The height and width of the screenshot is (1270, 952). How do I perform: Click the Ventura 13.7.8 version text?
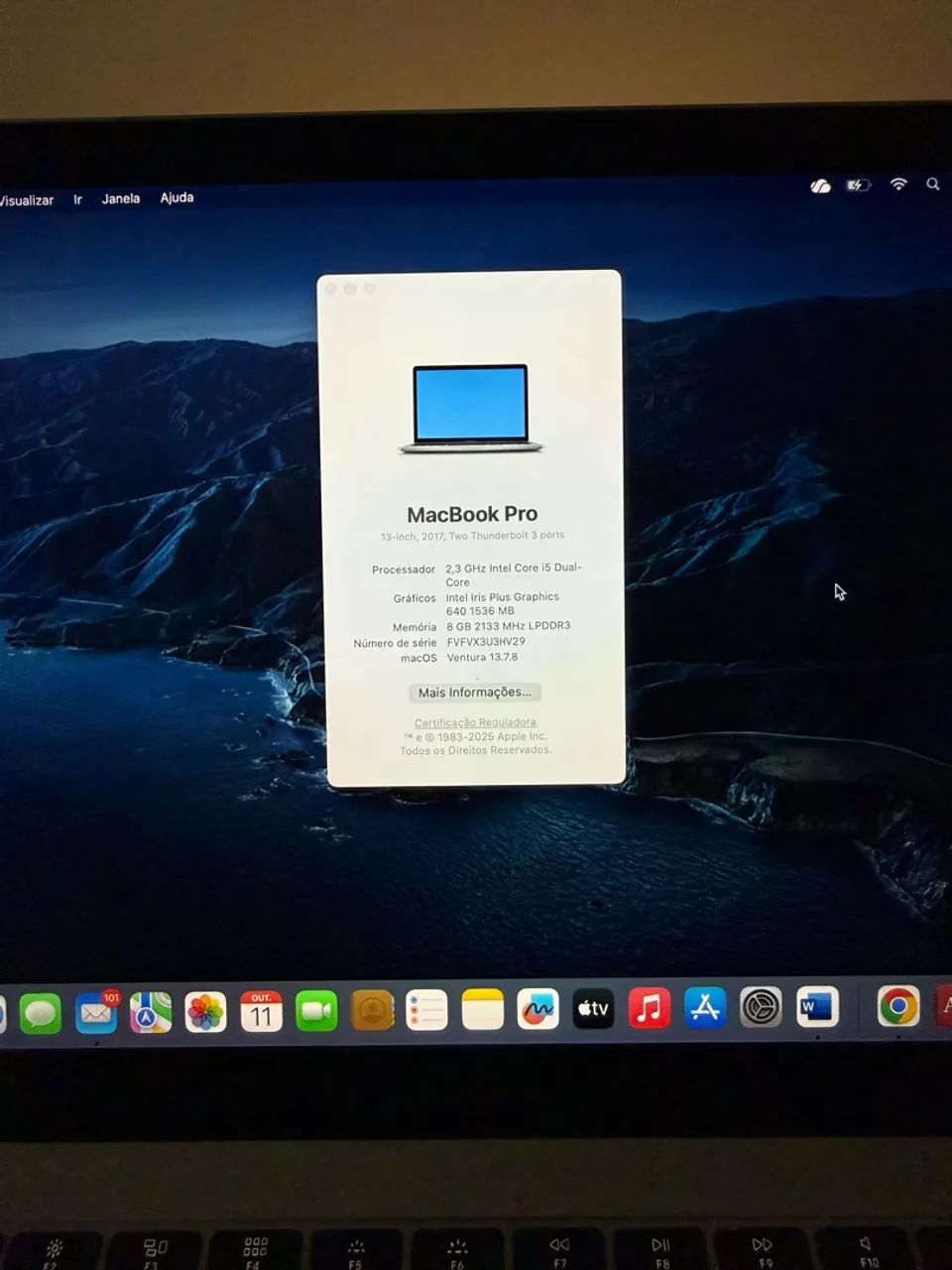click(482, 657)
